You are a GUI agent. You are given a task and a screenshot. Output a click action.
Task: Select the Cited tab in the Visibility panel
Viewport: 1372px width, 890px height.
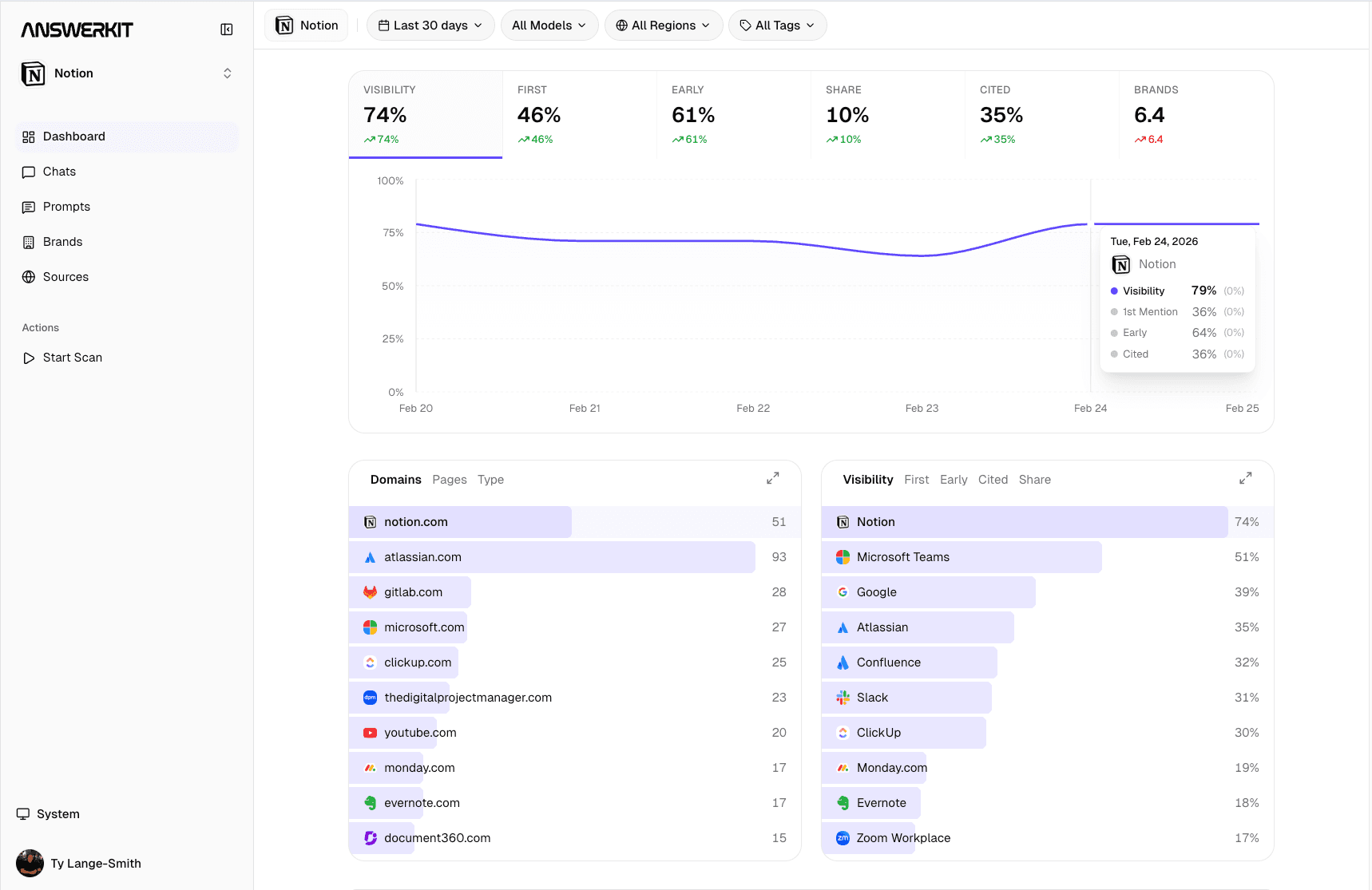coord(993,480)
